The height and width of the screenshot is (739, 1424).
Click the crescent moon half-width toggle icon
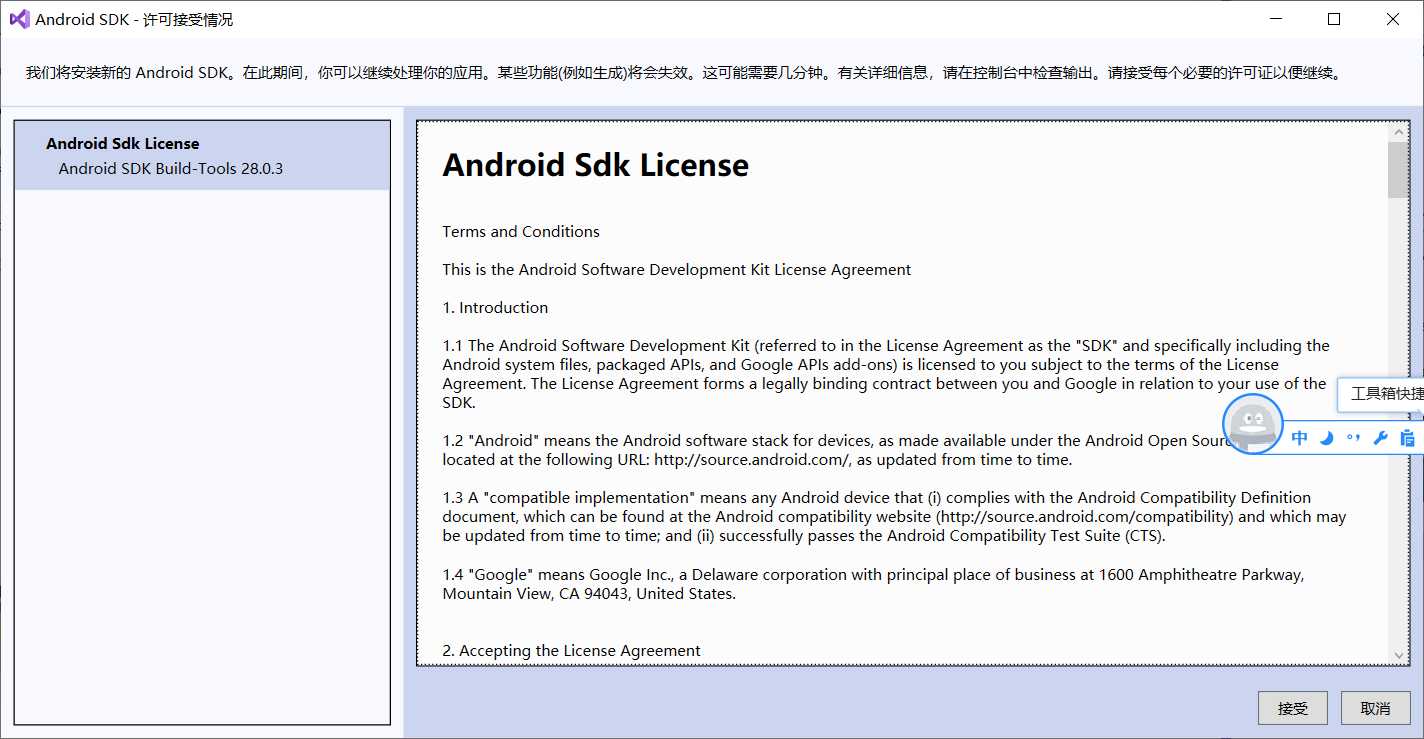point(1326,438)
